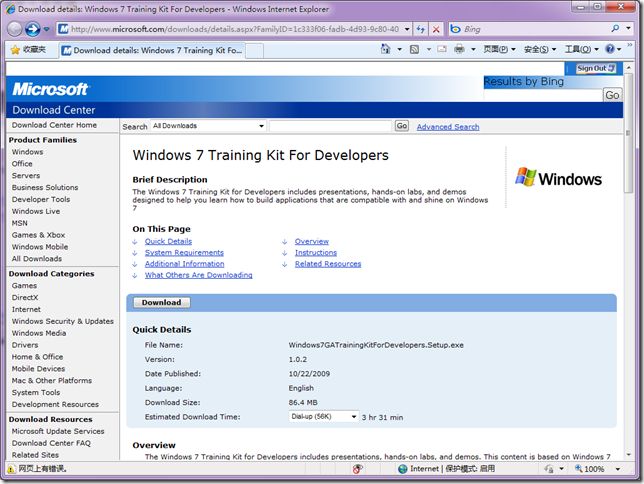
Task: Open Developer Tools in sidebar
Action: click(x=41, y=199)
